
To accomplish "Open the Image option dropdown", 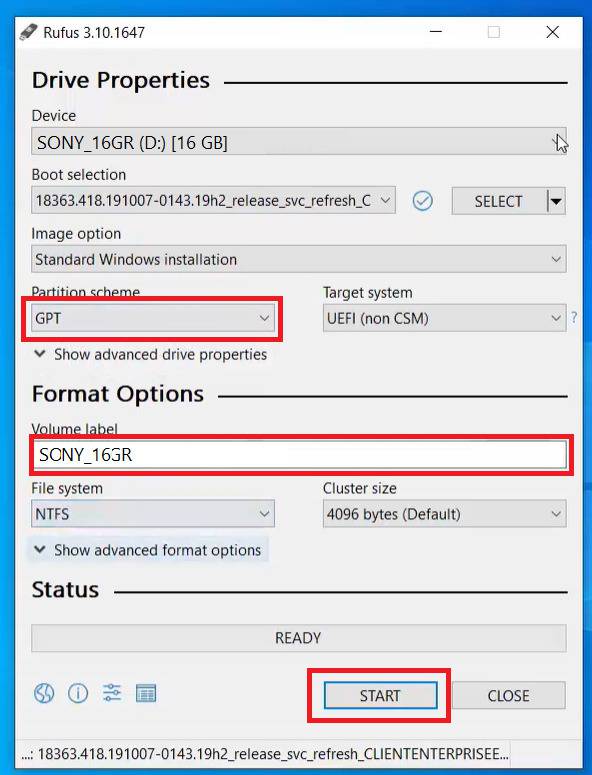I will [x=299, y=259].
